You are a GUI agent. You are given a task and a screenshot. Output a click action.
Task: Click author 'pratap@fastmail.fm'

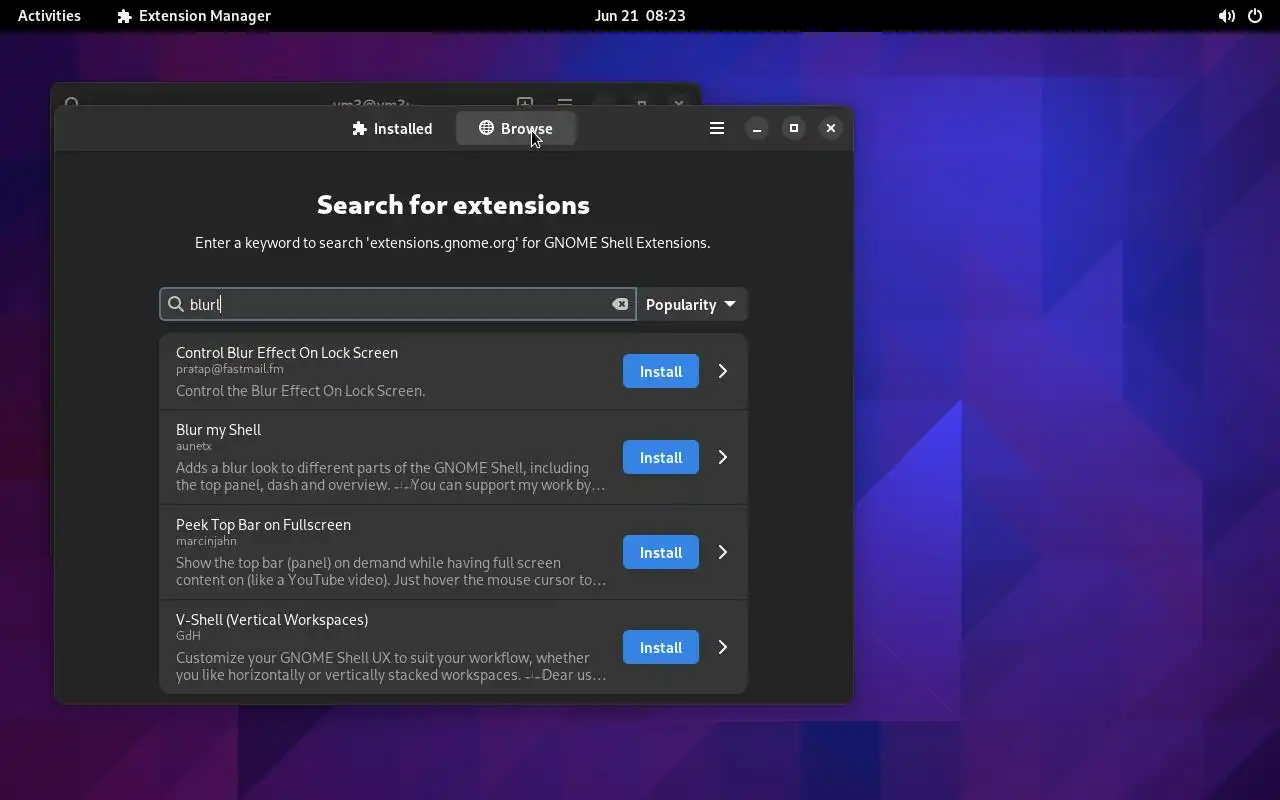[230, 369]
